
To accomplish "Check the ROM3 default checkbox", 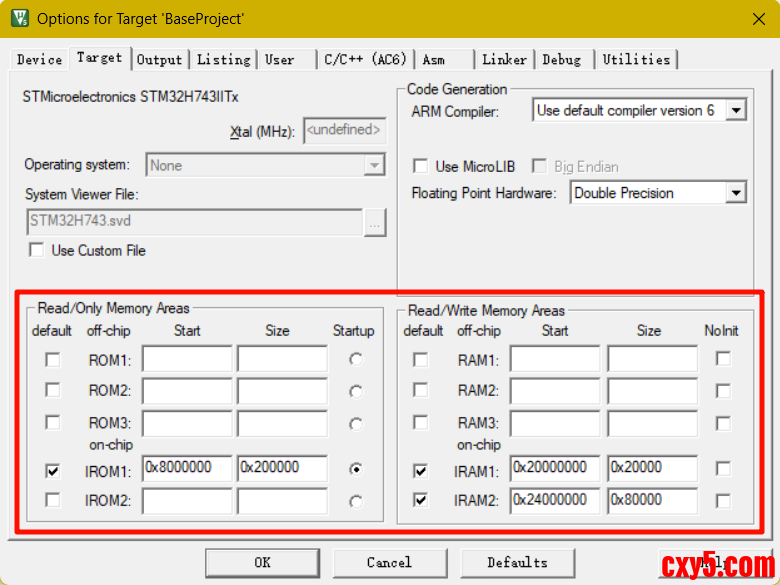I will (x=53, y=423).
